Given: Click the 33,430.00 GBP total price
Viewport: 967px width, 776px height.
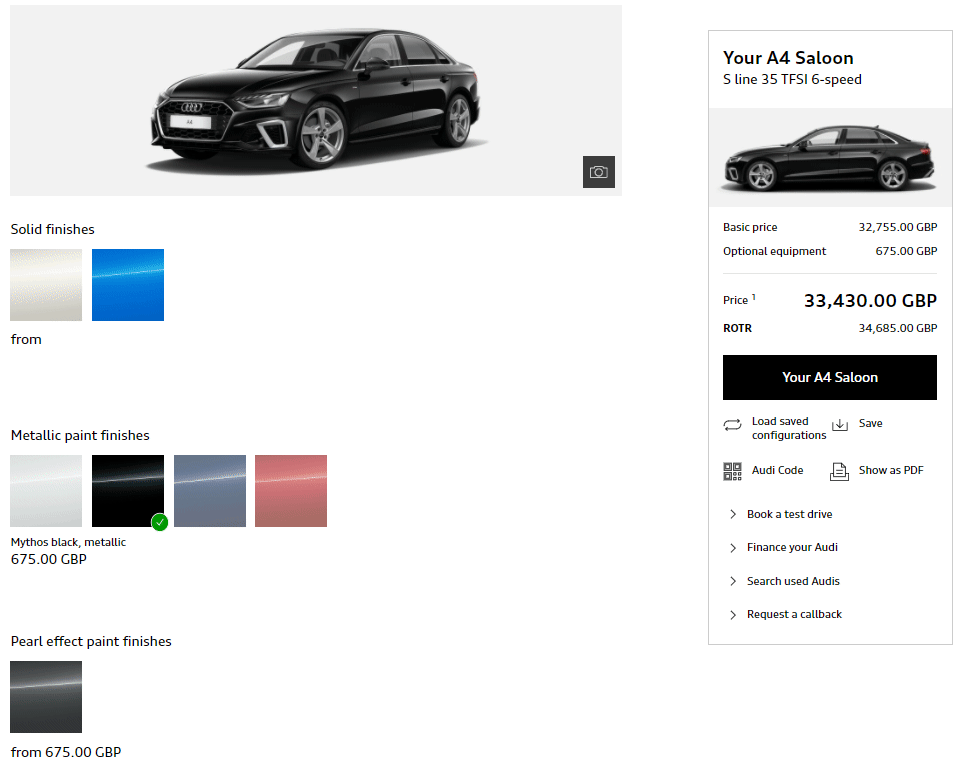Looking at the screenshot, I should (x=870, y=301).
